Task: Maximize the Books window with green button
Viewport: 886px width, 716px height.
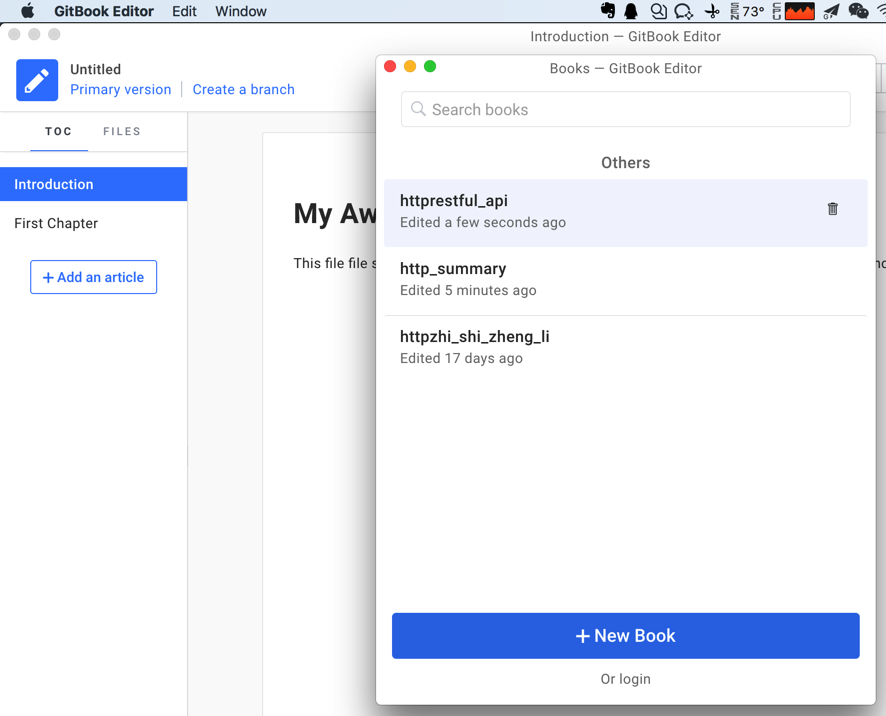Action: (x=430, y=66)
